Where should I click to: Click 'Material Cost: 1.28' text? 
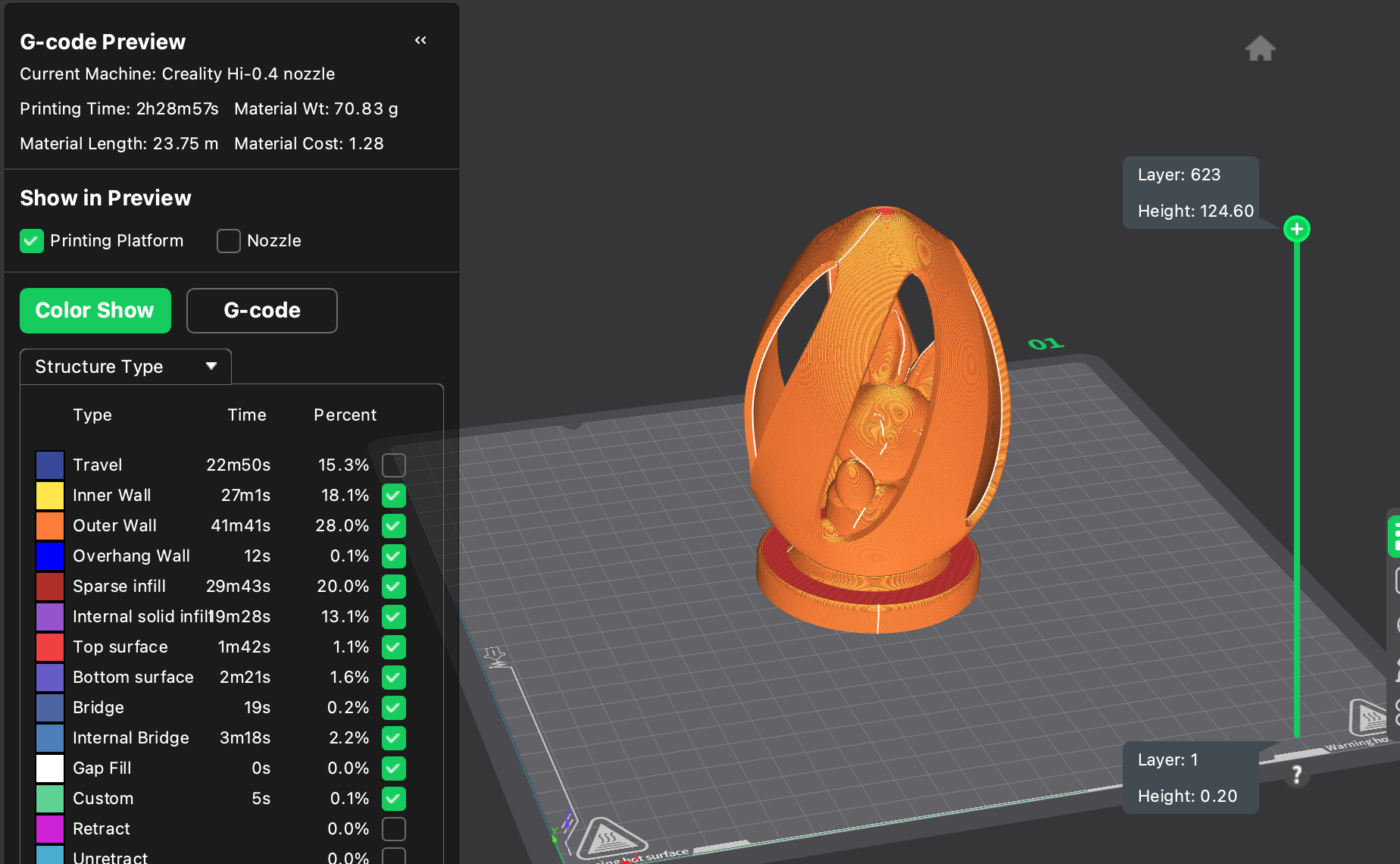309,144
